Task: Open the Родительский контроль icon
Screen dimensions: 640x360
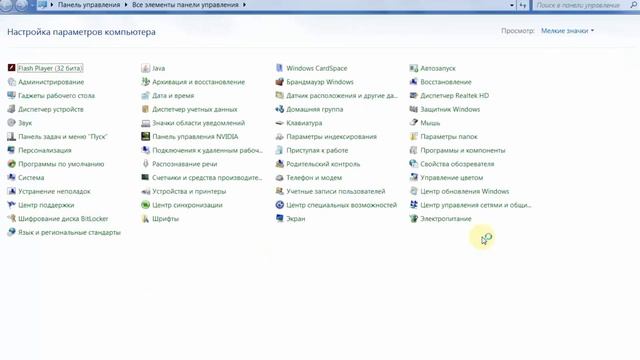Action: point(280,164)
